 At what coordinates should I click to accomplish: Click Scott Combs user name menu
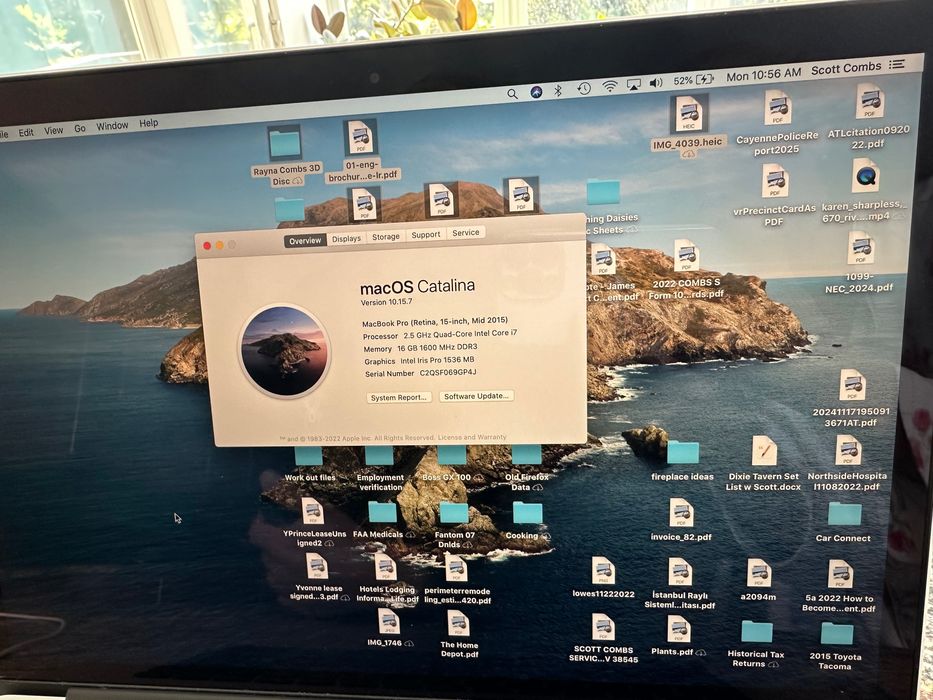(x=846, y=68)
